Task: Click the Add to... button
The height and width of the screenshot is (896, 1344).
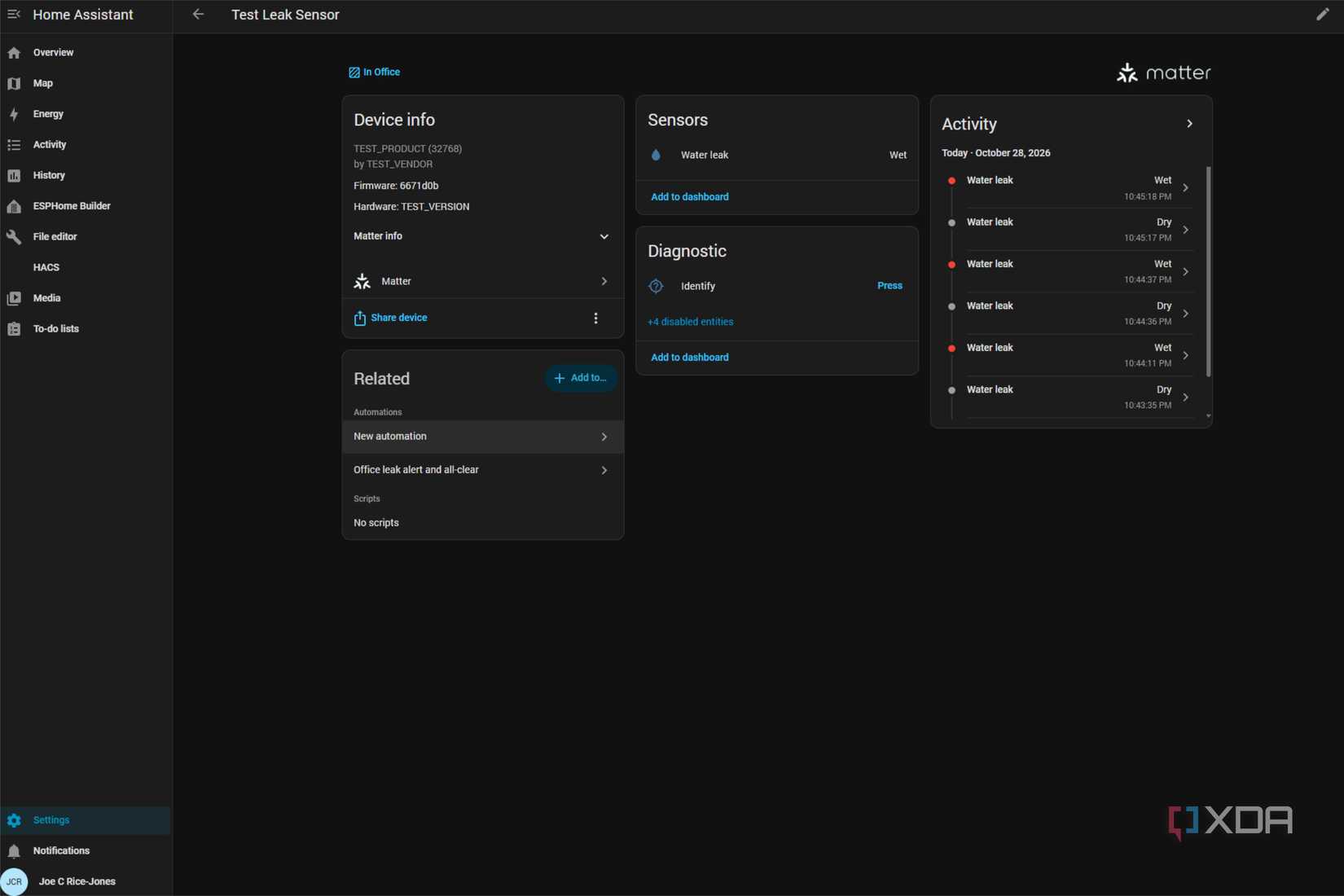Action: coord(581,378)
